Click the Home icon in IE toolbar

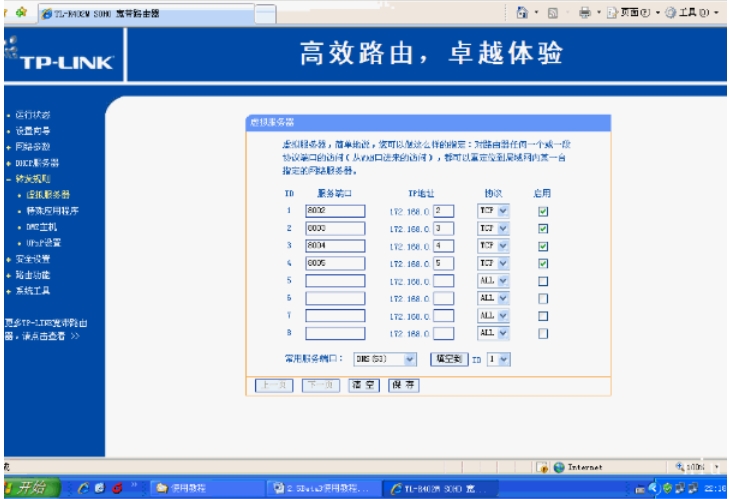[522, 13]
